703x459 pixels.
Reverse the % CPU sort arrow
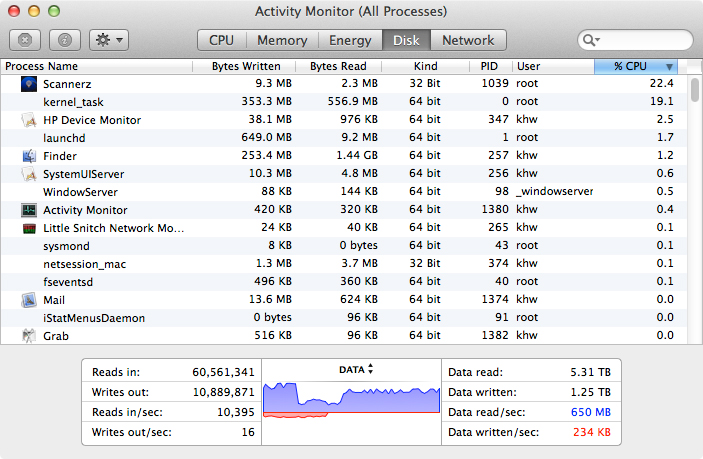pos(669,67)
